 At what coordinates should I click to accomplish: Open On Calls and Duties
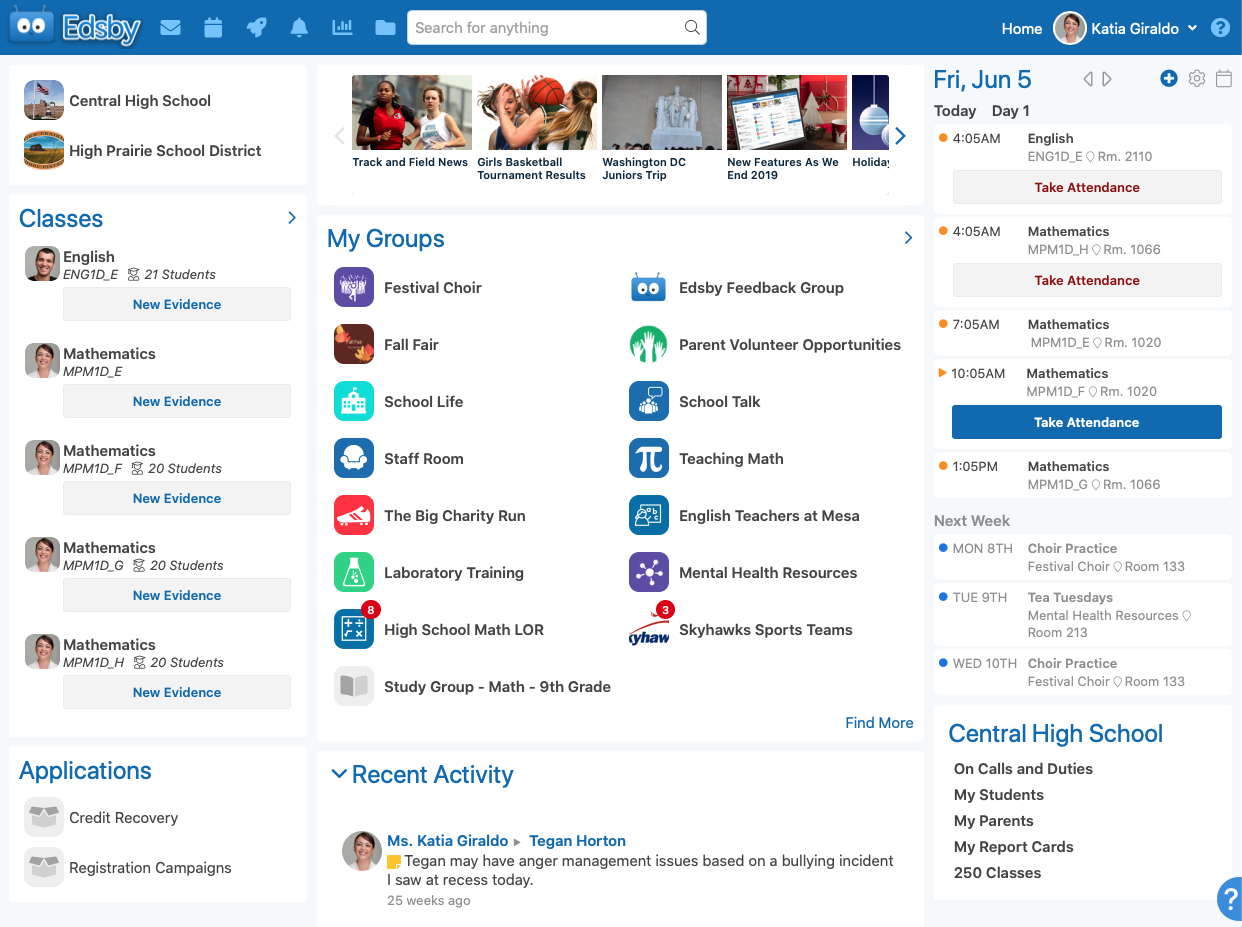click(x=1023, y=769)
